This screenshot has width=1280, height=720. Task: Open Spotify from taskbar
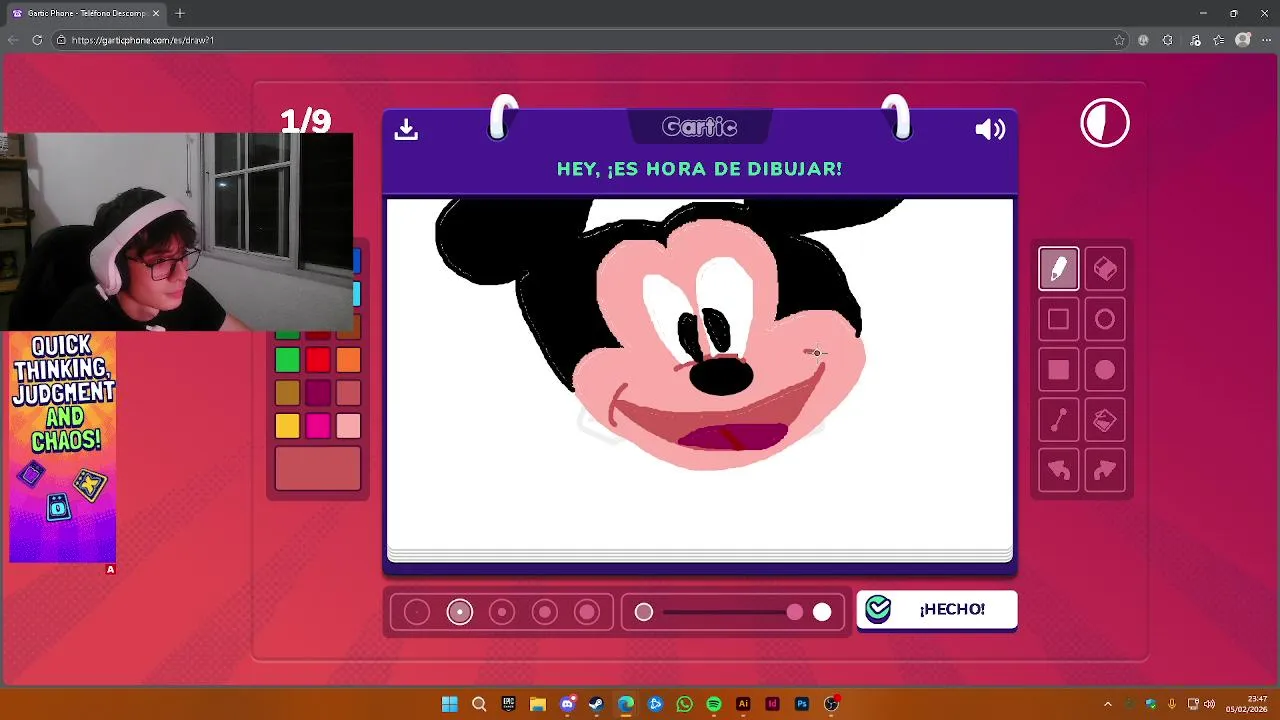(x=714, y=704)
